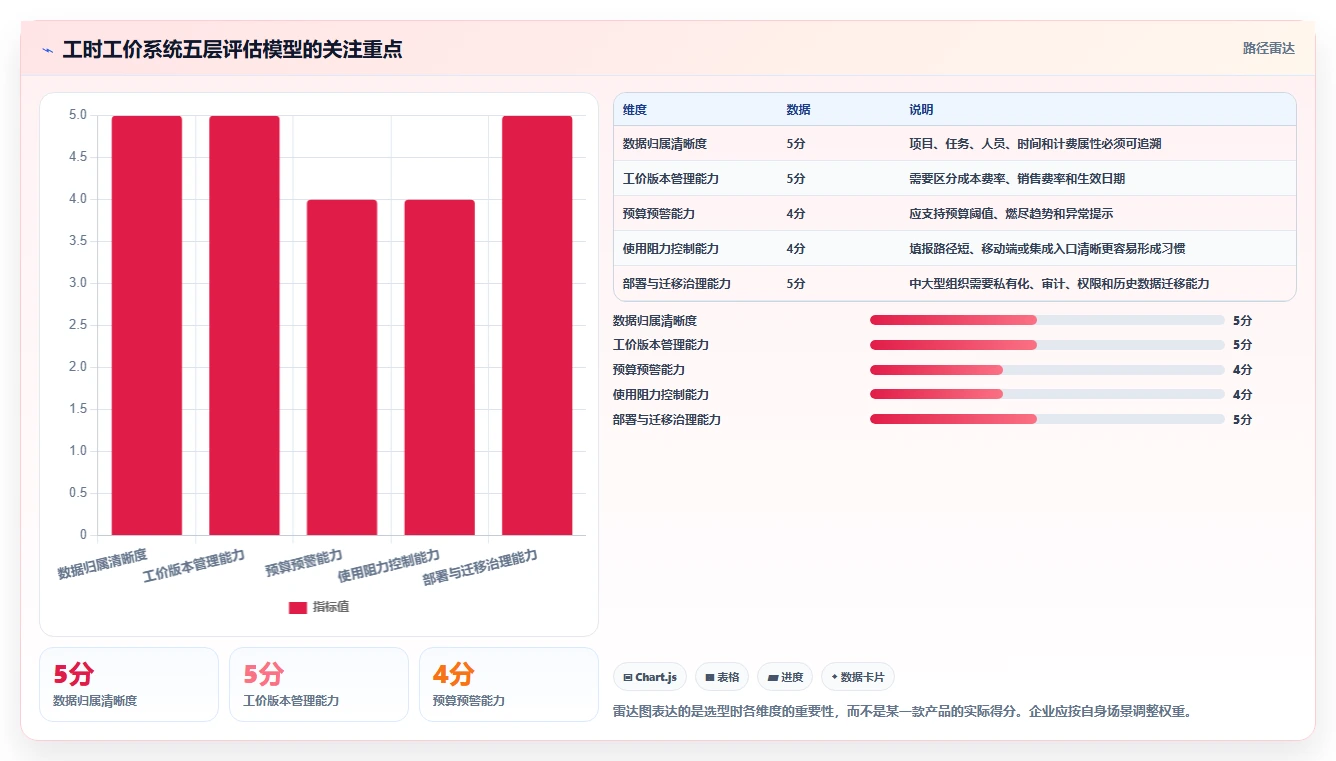Click the 路径雷达 label in header
Image resolution: width=1336 pixels, height=761 pixels.
1268,48
